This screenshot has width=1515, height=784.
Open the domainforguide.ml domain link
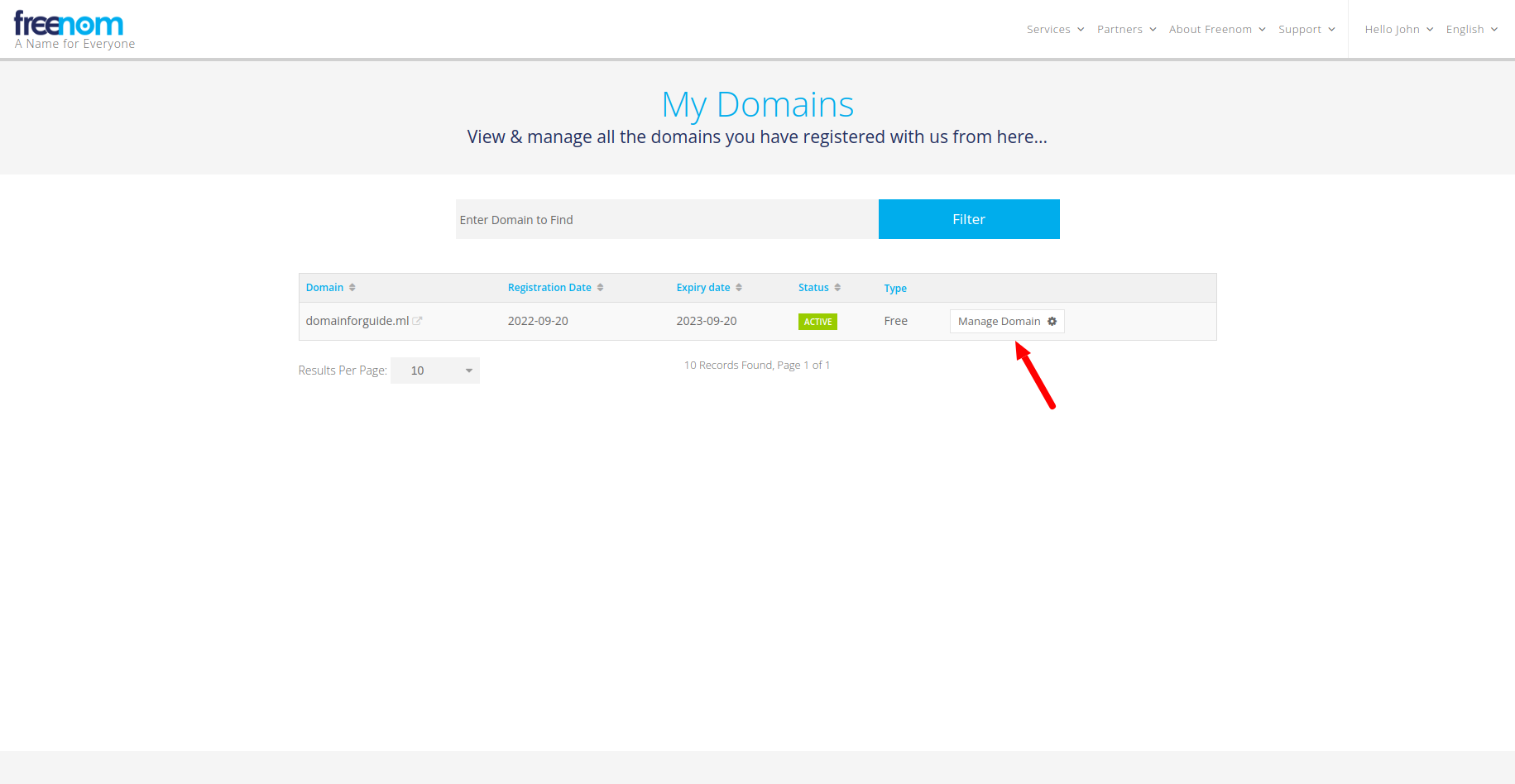(357, 321)
